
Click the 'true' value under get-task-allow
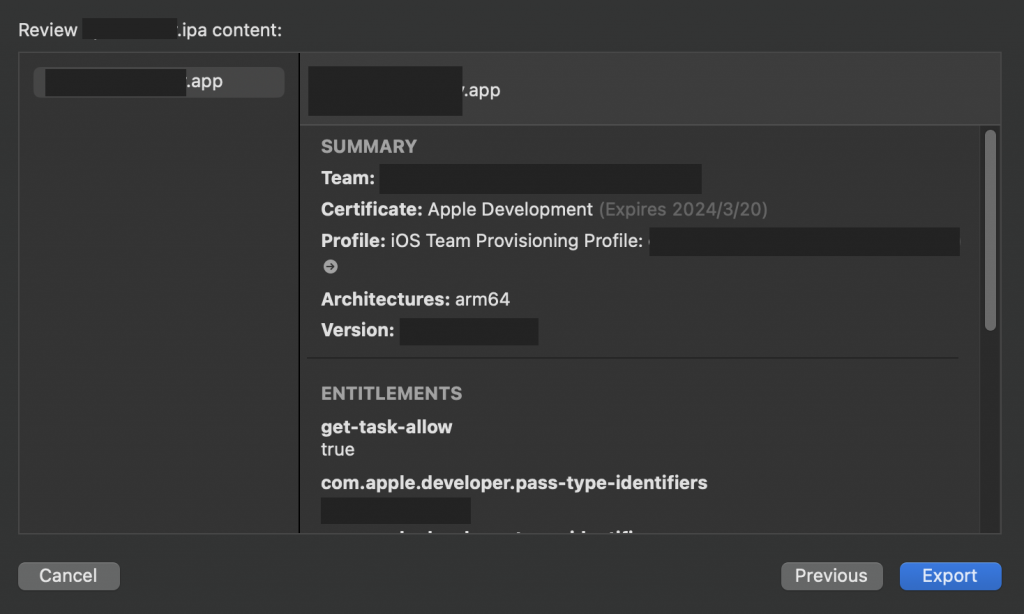click(337, 449)
